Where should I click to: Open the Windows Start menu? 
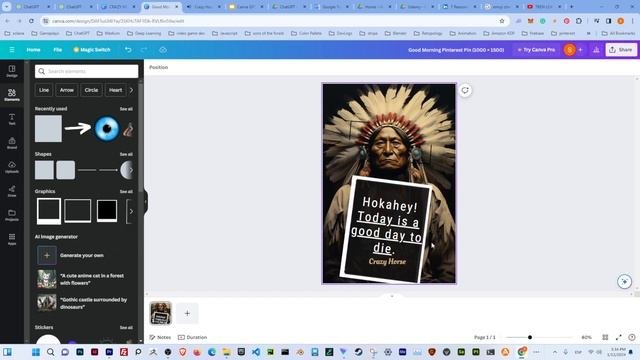pyautogui.click(x=36, y=352)
